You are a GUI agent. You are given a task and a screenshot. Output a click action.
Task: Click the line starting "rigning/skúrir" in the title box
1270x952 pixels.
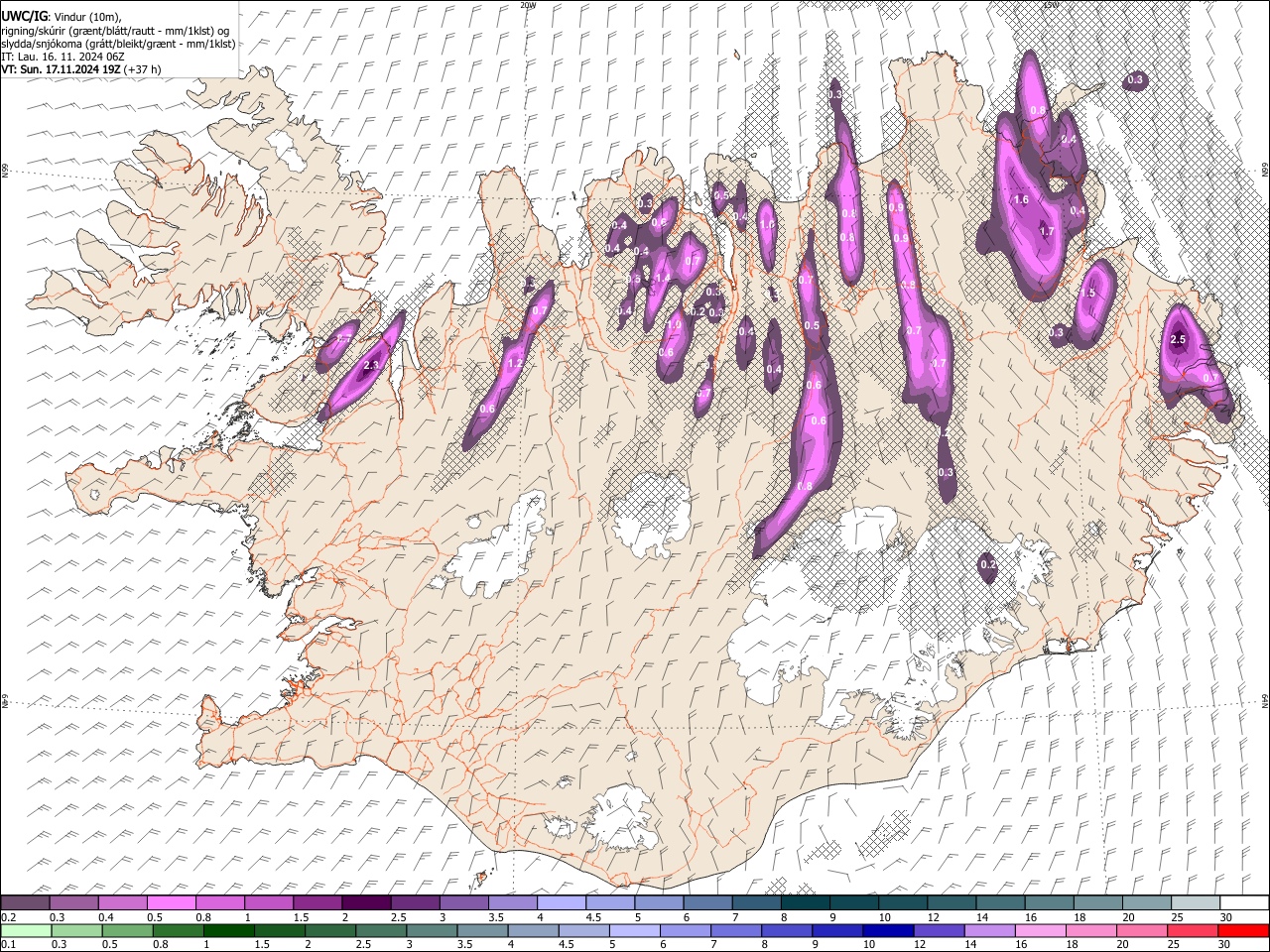[115, 30]
